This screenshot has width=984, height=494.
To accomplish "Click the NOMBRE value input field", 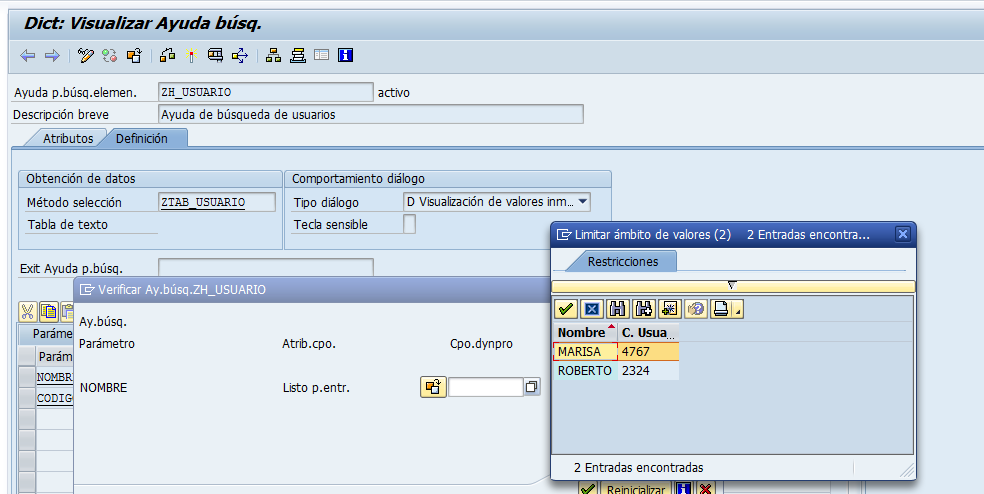I will (x=485, y=387).
